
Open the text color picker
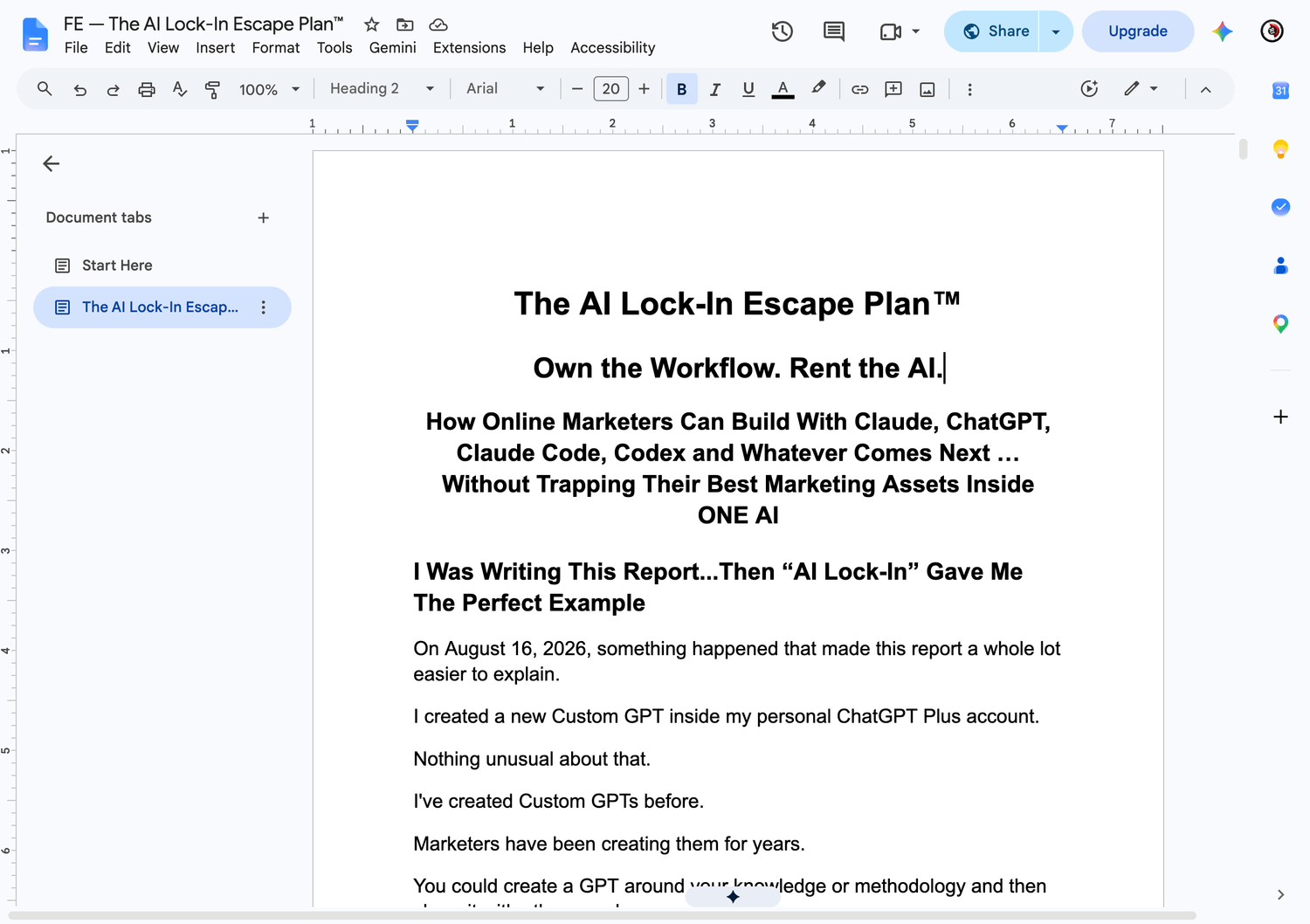coord(783,89)
